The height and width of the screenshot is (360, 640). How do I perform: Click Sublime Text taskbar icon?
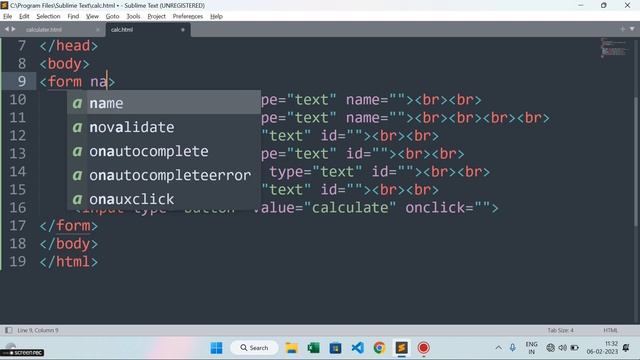point(402,348)
